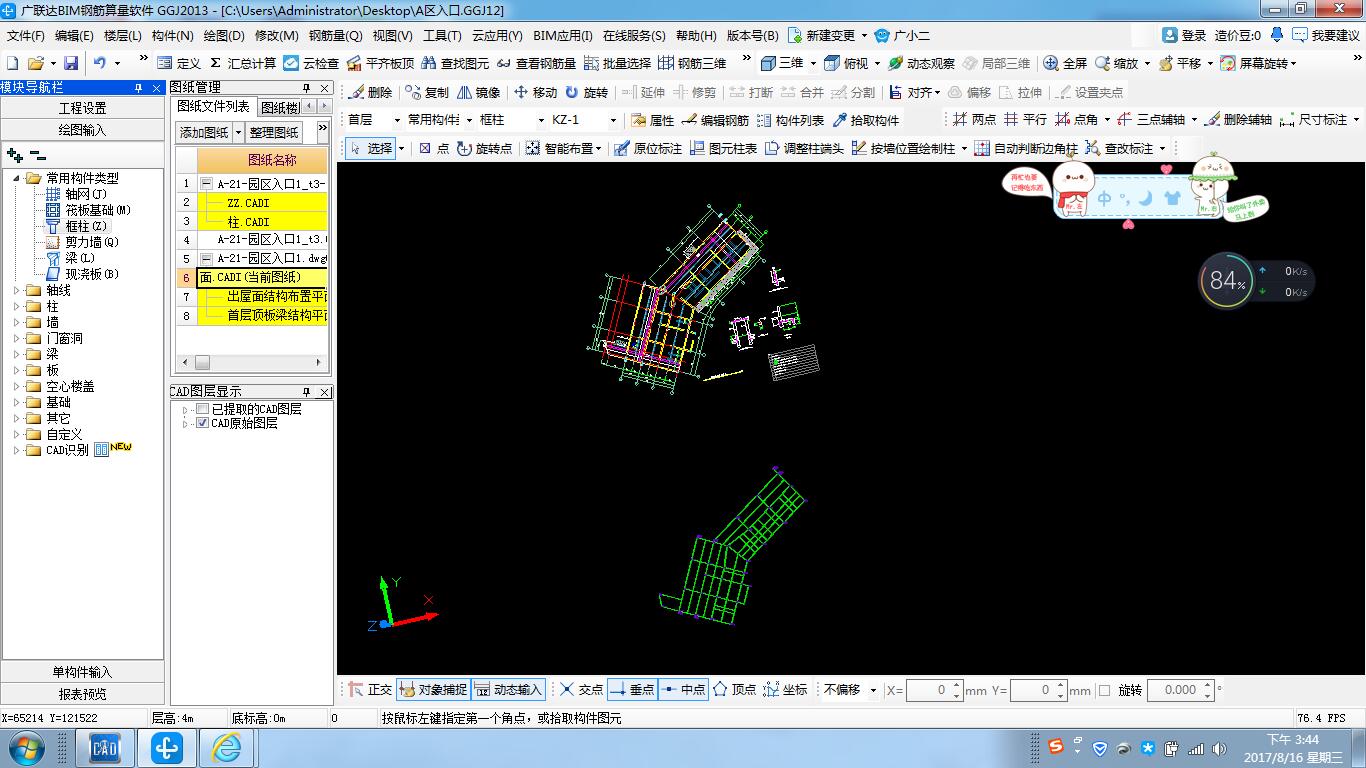Click the 定义 (Define) toolbar icon
1366x768 pixels.
pos(179,63)
